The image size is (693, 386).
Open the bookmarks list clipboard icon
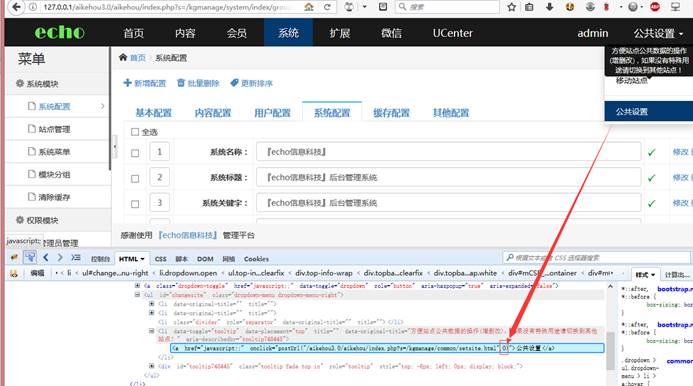pos(529,7)
